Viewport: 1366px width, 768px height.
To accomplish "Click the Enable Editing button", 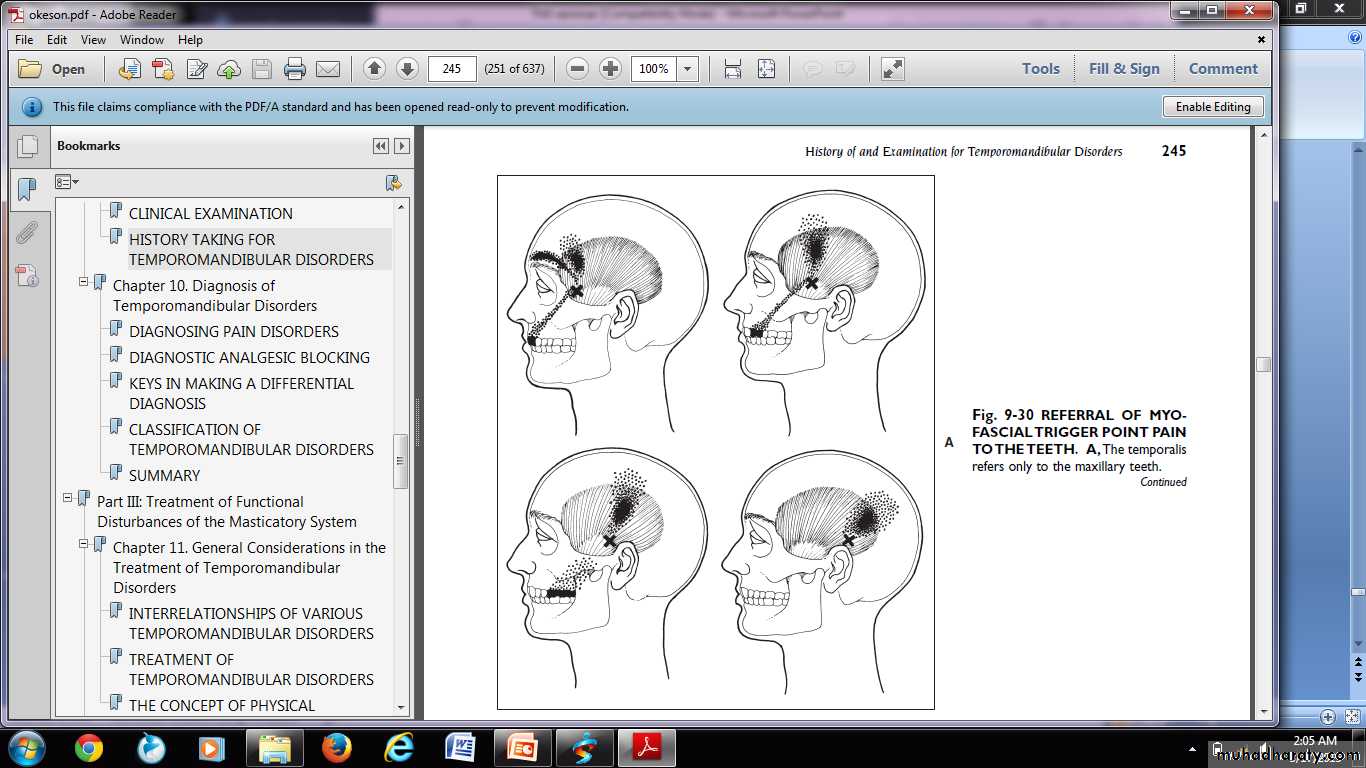I will point(1212,107).
